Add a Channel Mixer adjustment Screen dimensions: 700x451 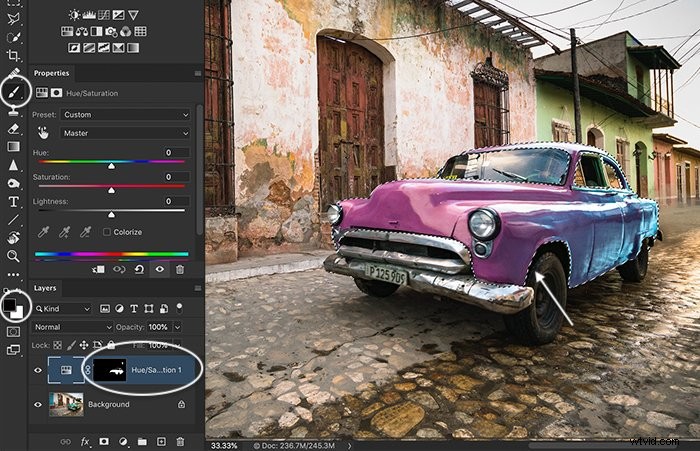(126, 31)
